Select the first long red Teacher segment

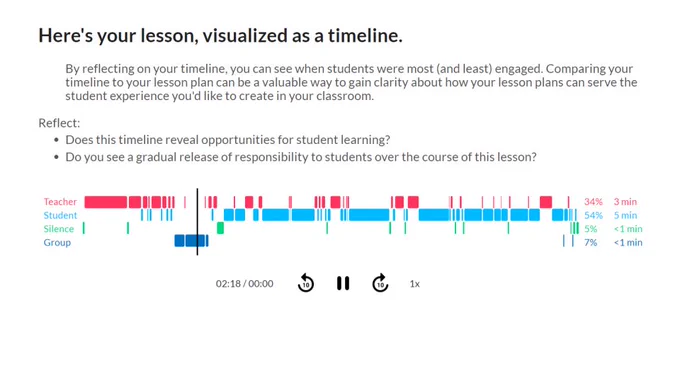coord(106,202)
